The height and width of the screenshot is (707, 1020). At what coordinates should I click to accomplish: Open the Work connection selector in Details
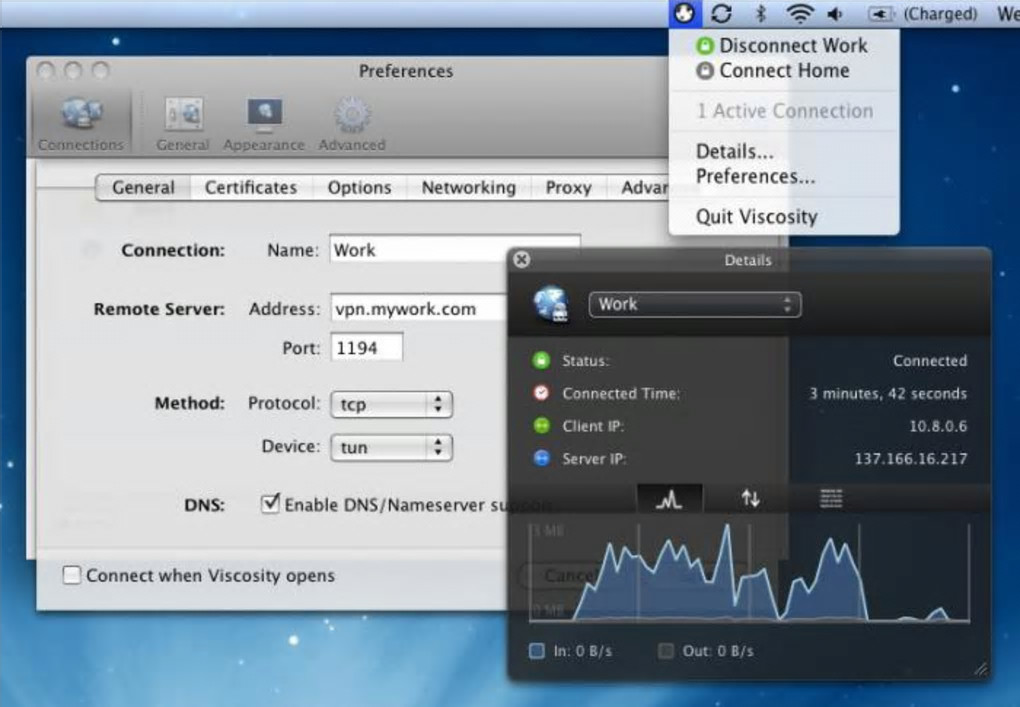[x=695, y=304]
